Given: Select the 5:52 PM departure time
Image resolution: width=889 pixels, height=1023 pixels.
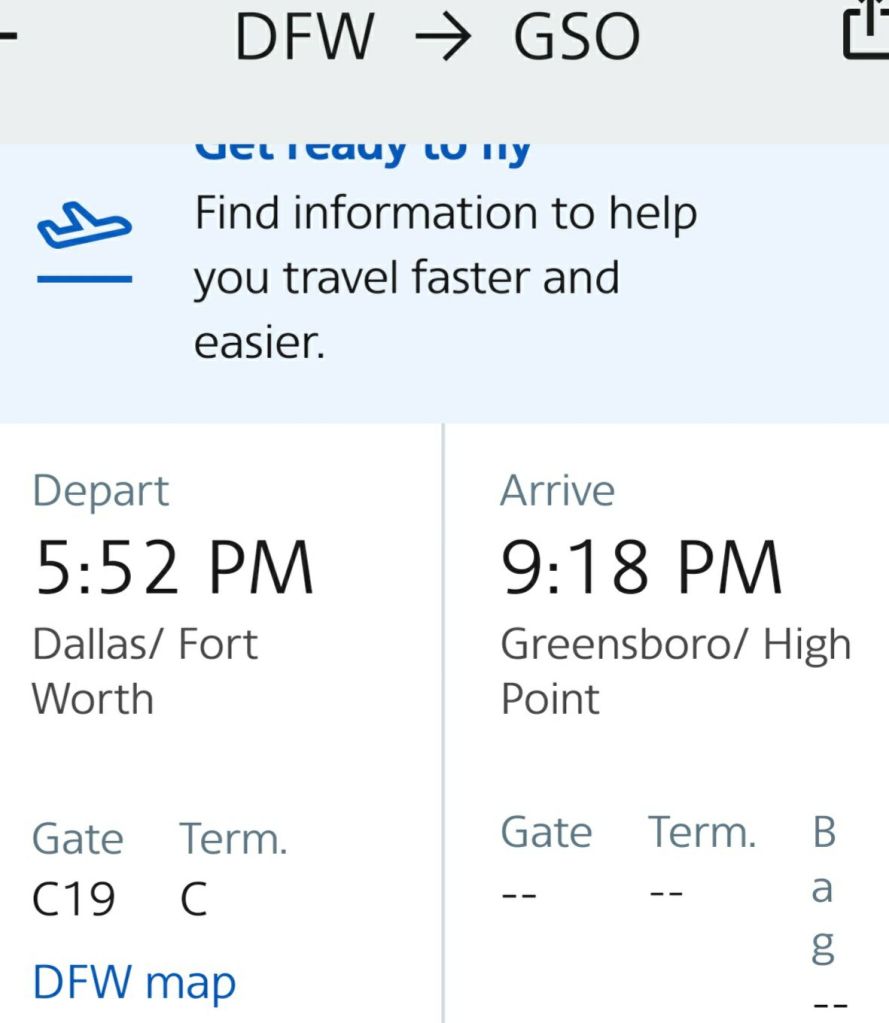Looking at the screenshot, I should click(174, 567).
